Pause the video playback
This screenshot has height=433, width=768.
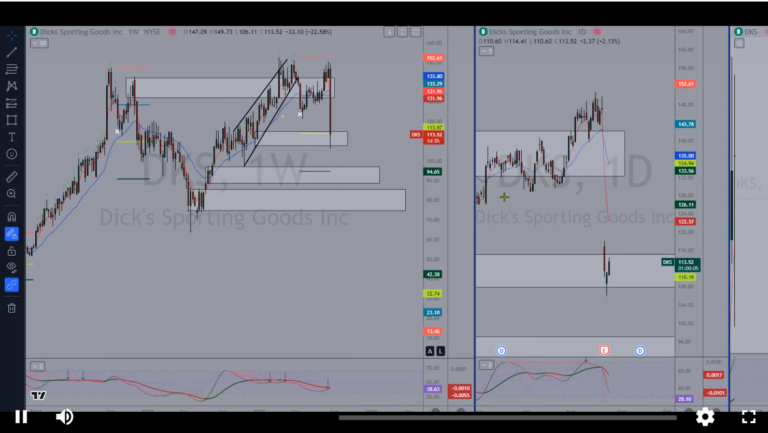click(x=21, y=417)
